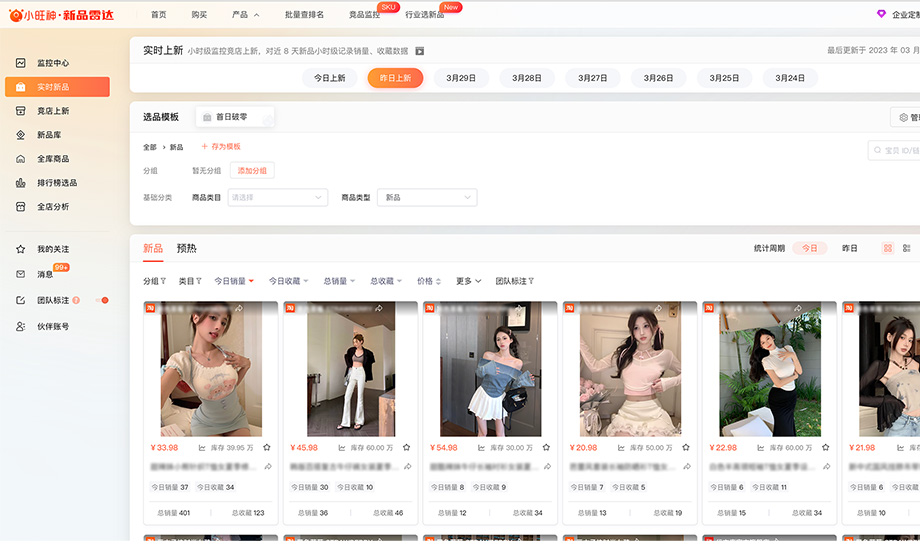Open the 分组 filter
This screenshot has height=552, width=920.
(154, 281)
